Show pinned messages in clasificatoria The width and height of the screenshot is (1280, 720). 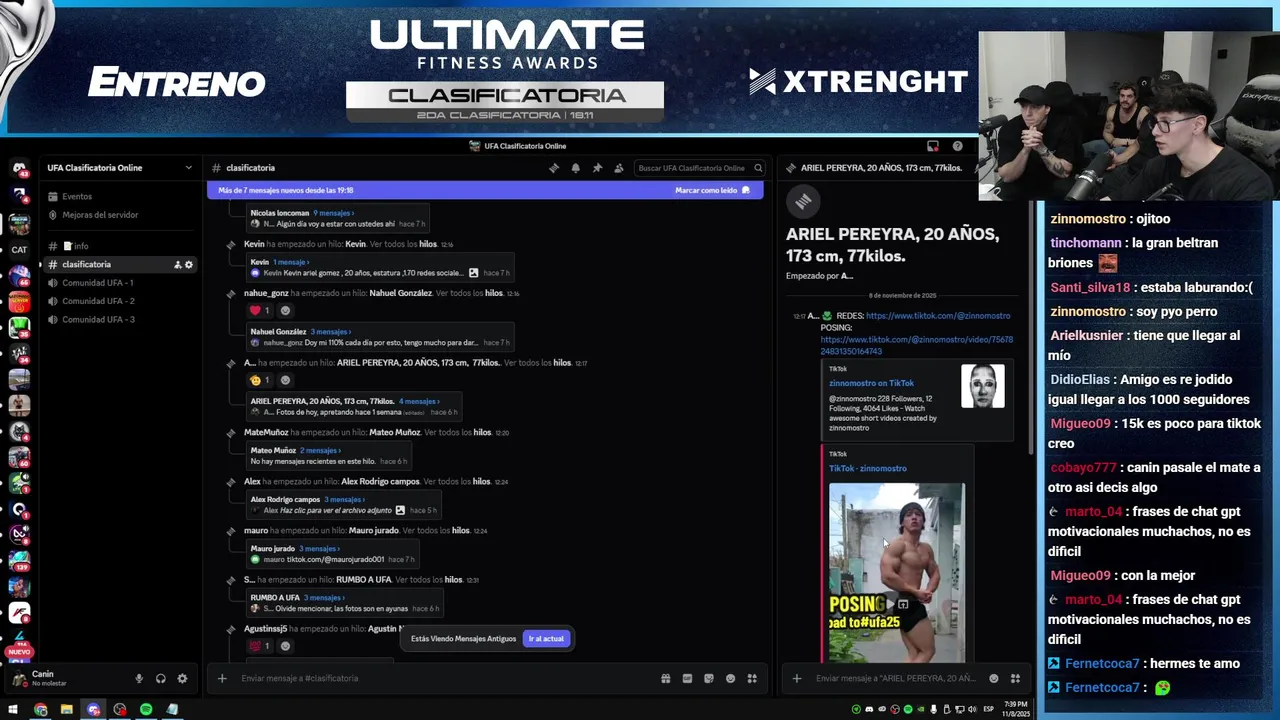pos(597,168)
